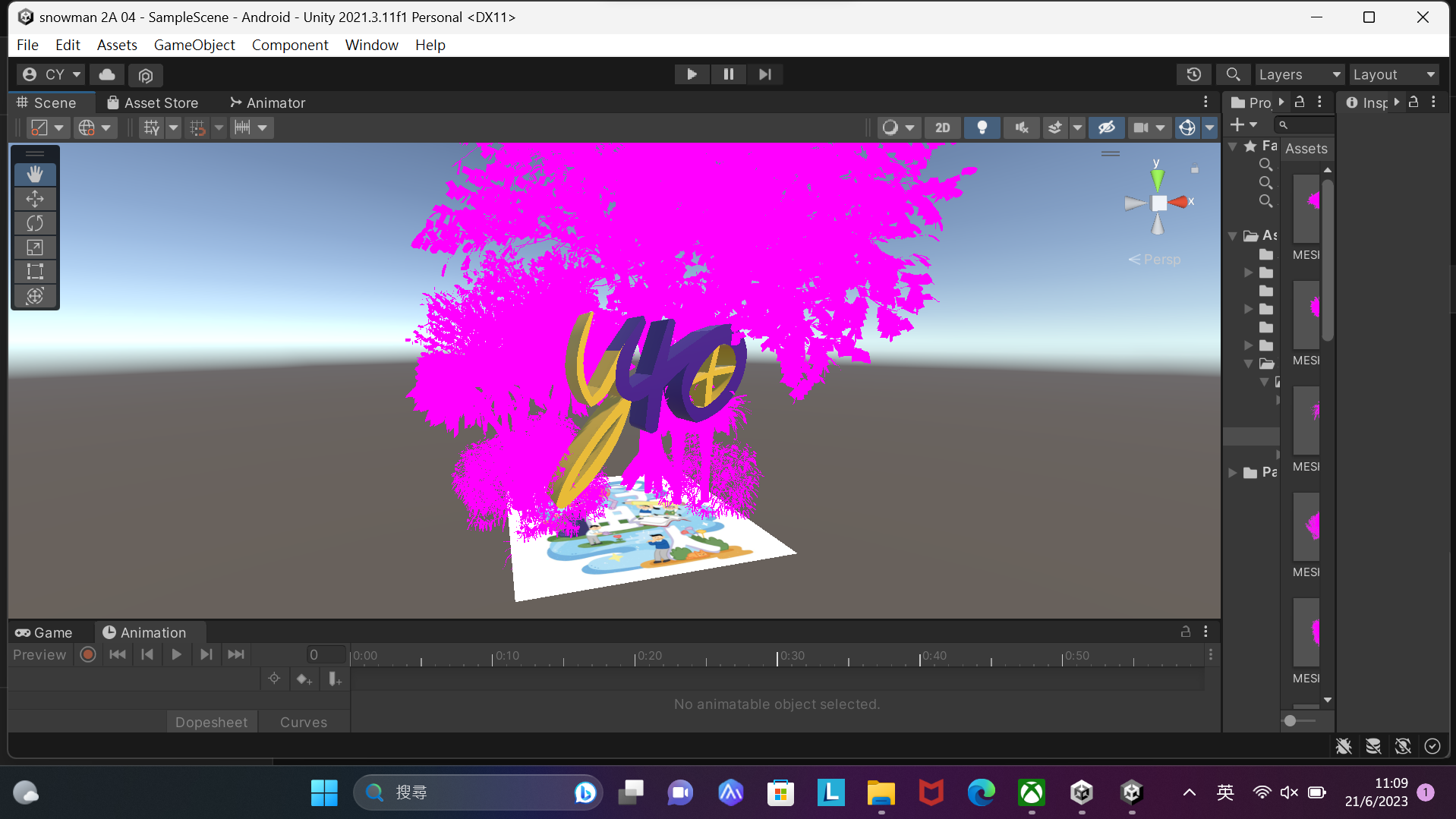Click the filter by selection crosshair icon

coord(274,679)
